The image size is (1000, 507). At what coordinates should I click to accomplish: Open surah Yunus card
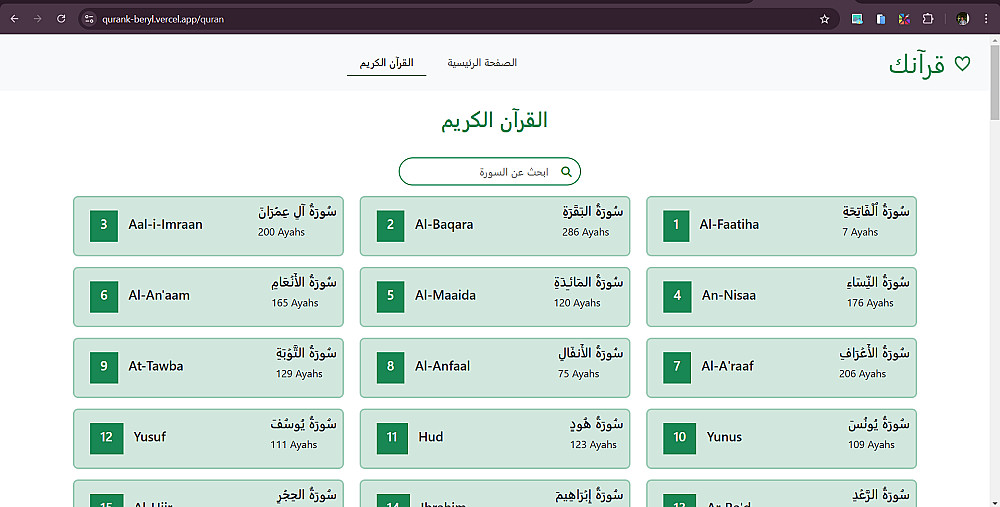pyautogui.click(x=781, y=439)
